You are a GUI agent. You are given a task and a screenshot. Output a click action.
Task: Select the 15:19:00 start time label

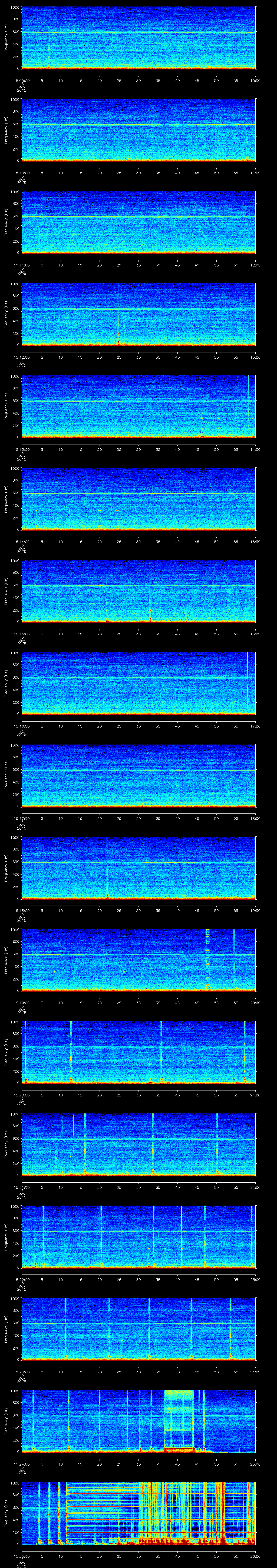pos(21,1003)
